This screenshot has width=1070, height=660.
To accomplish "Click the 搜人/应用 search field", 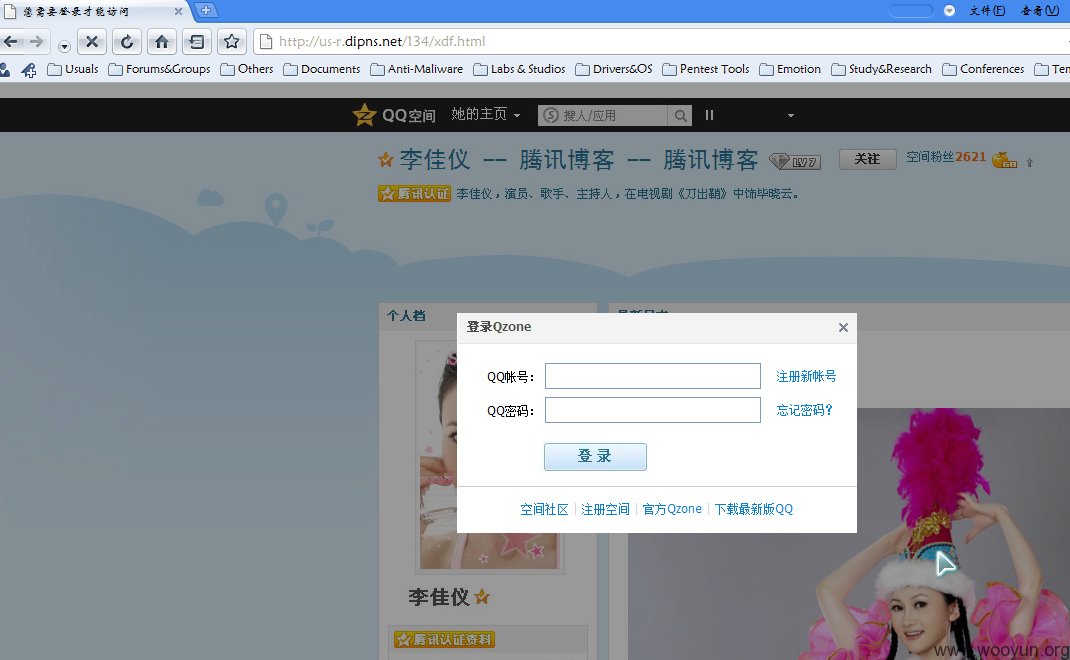I will coord(603,115).
